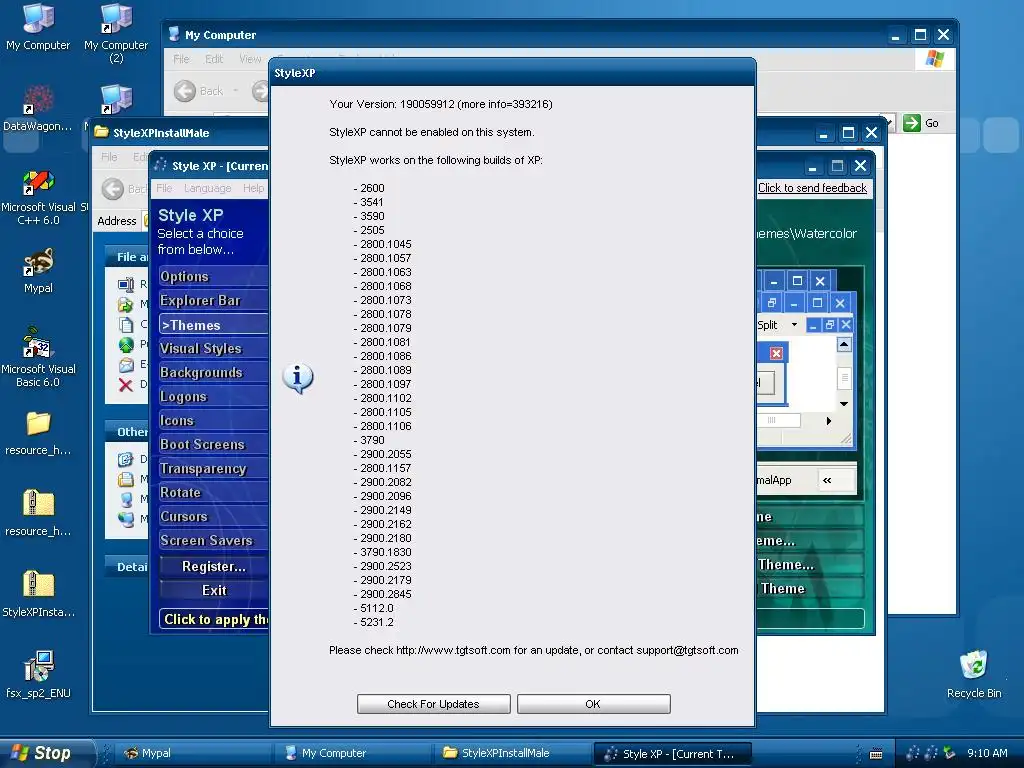Launch Mypal browser from desktop
1024x768 pixels.
pyautogui.click(x=38, y=270)
